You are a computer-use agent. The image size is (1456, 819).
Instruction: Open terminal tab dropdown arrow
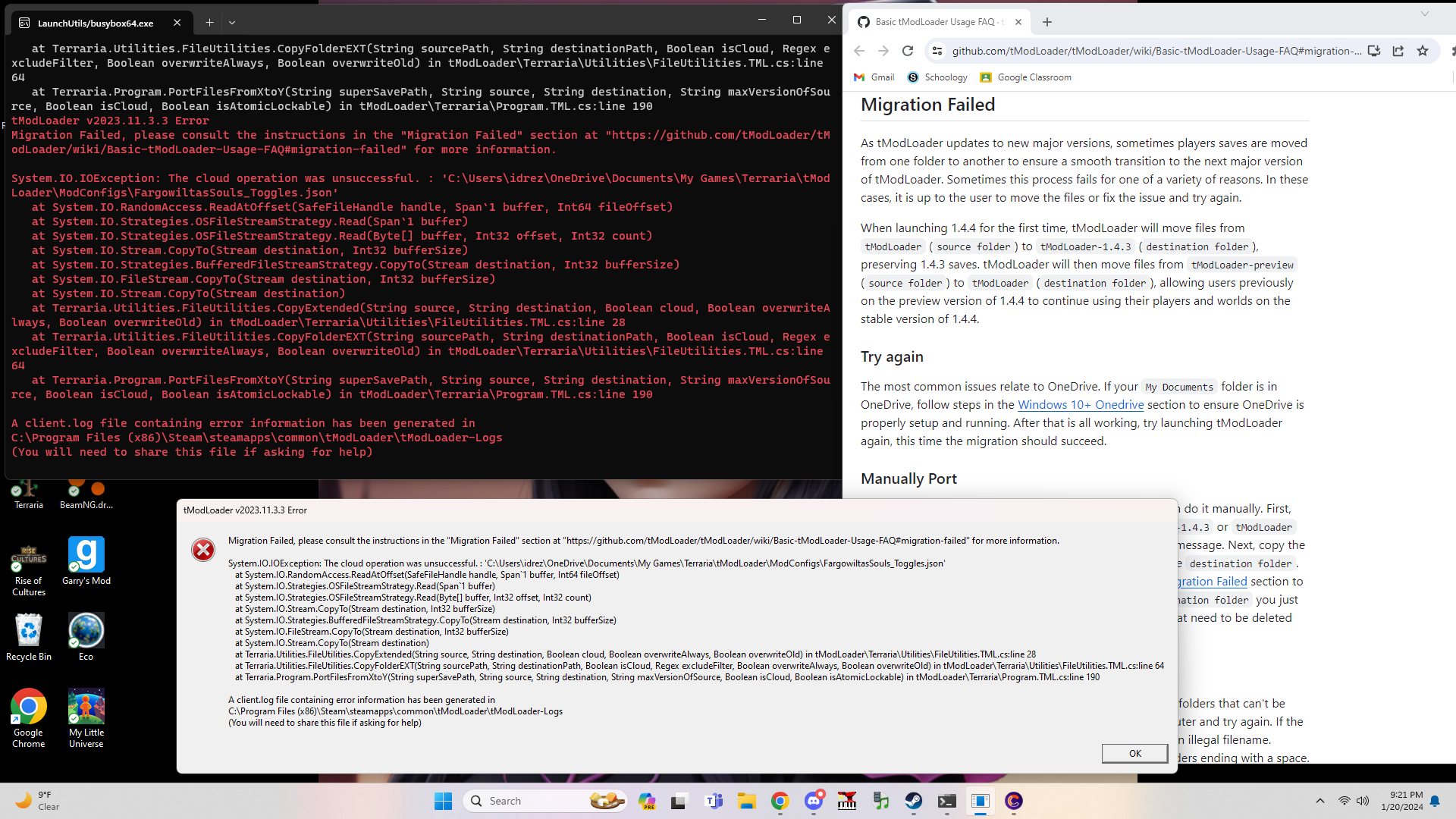(232, 23)
